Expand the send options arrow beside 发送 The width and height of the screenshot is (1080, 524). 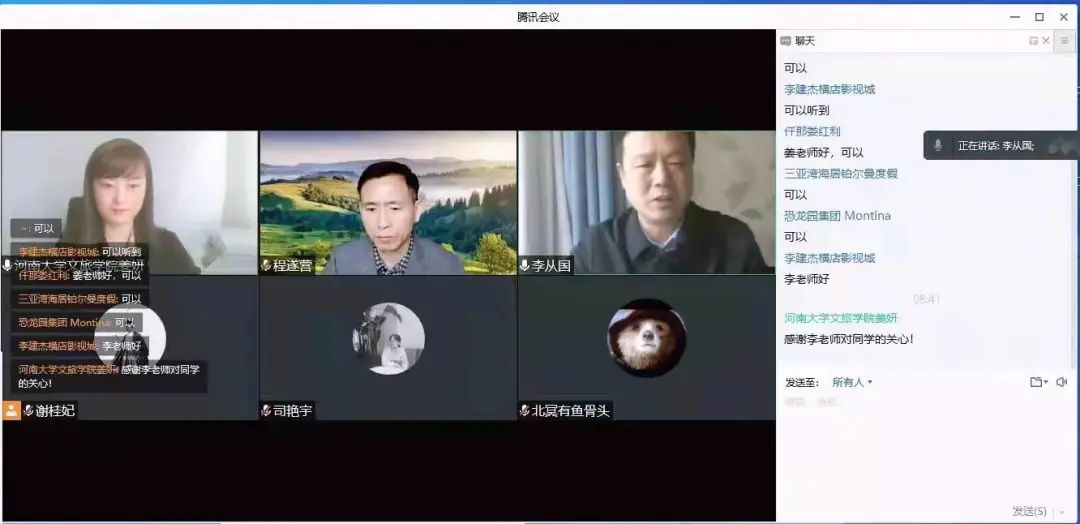coord(1062,512)
